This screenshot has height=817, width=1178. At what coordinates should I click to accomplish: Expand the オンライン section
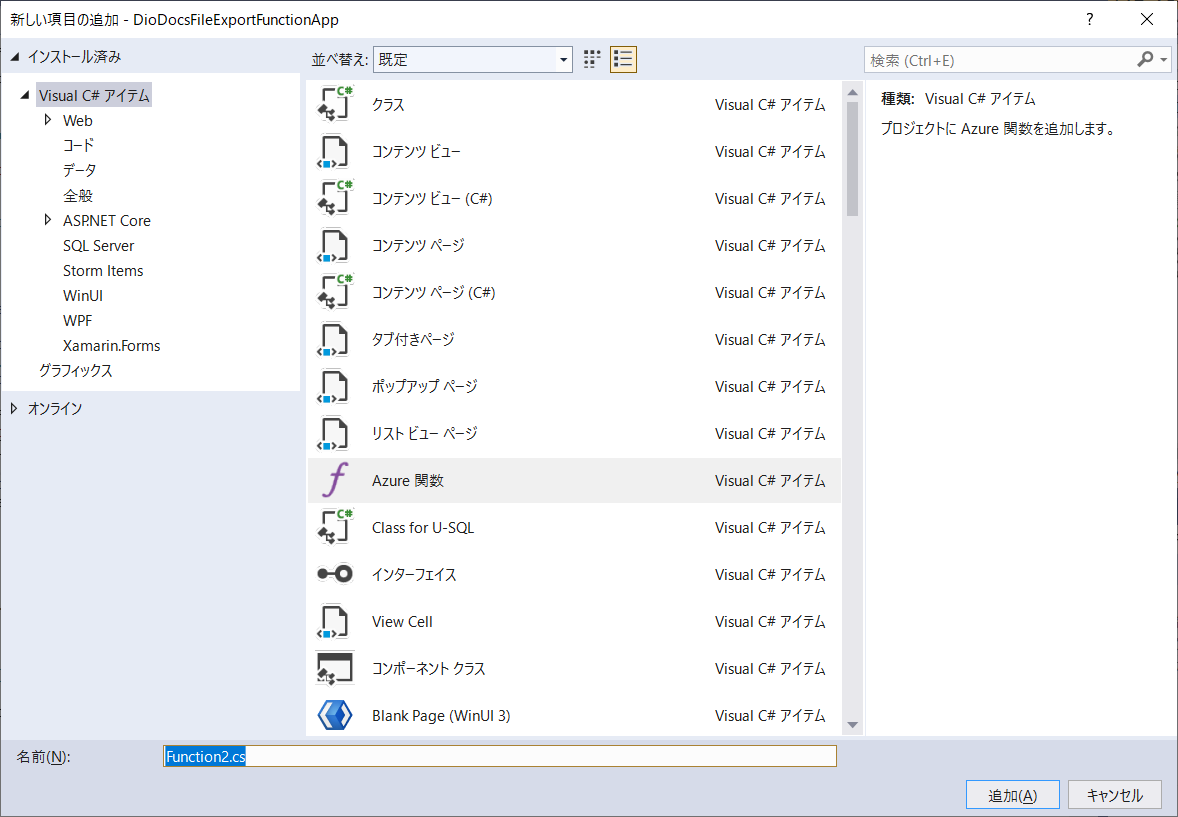tap(14, 408)
